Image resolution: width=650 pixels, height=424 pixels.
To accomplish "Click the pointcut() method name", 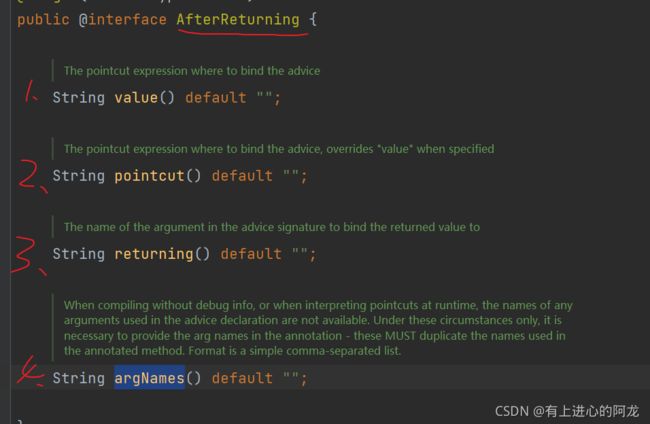I will 149,176.
